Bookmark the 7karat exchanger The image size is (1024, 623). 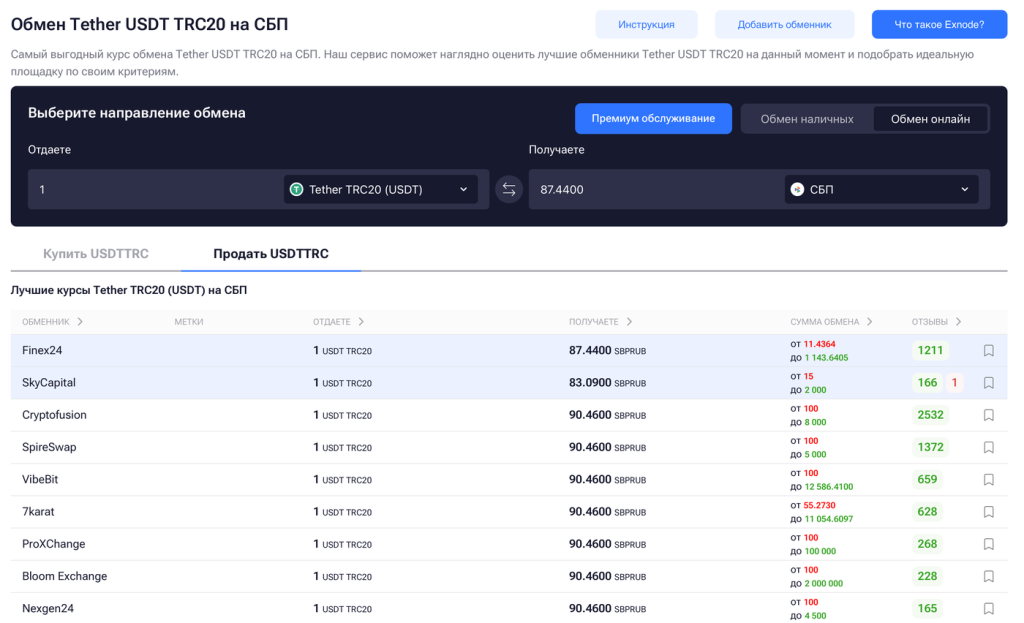coord(988,511)
